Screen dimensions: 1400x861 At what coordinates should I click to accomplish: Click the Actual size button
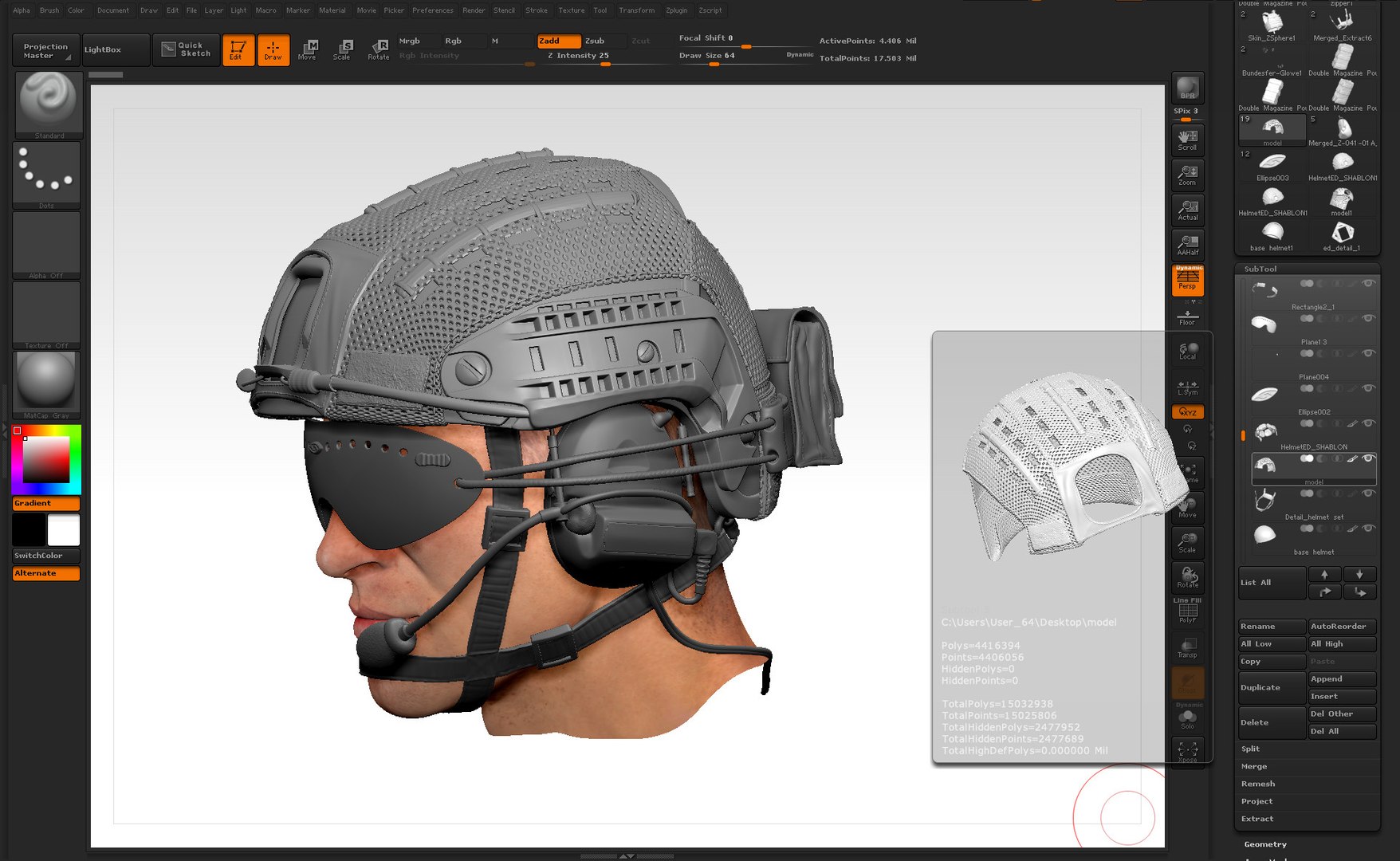1187,209
